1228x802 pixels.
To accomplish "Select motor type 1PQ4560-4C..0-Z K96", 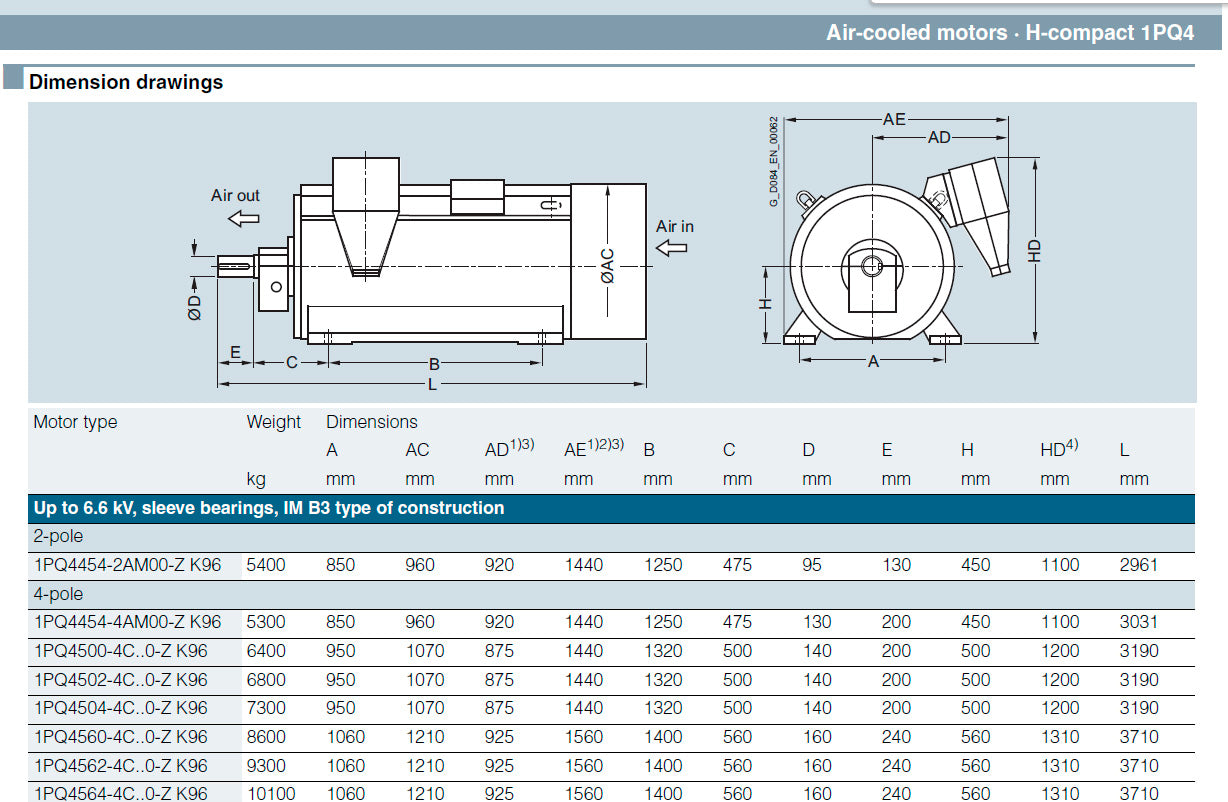I will (x=121, y=737).
